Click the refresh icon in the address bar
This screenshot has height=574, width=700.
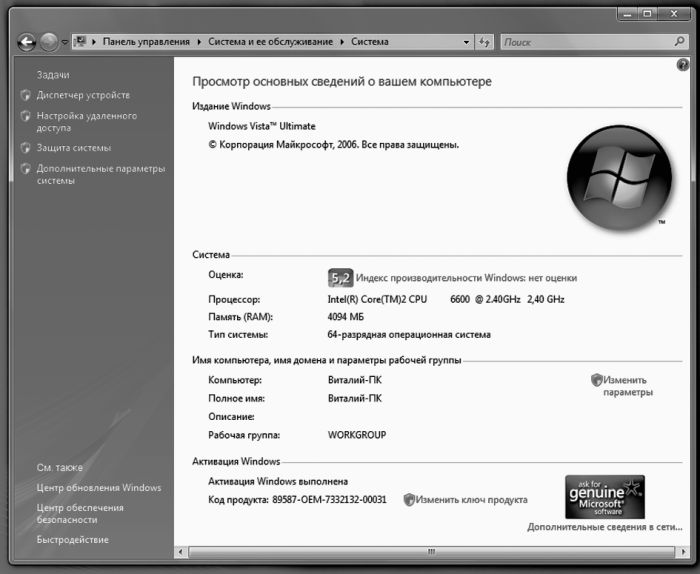point(485,42)
